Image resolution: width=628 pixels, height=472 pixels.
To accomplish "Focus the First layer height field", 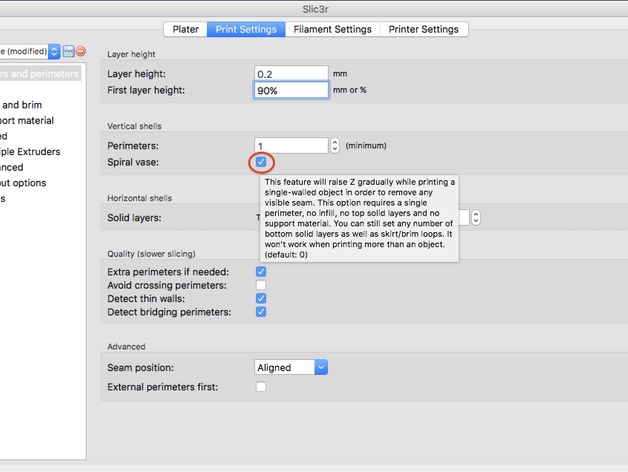I will pyautogui.click(x=291, y=90).
